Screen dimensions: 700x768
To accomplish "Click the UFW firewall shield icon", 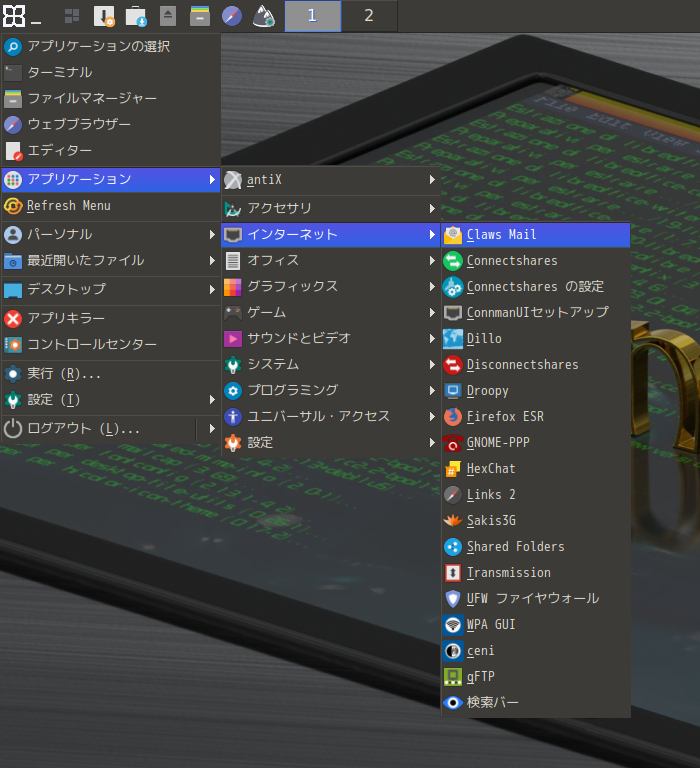I will (453, 599).
